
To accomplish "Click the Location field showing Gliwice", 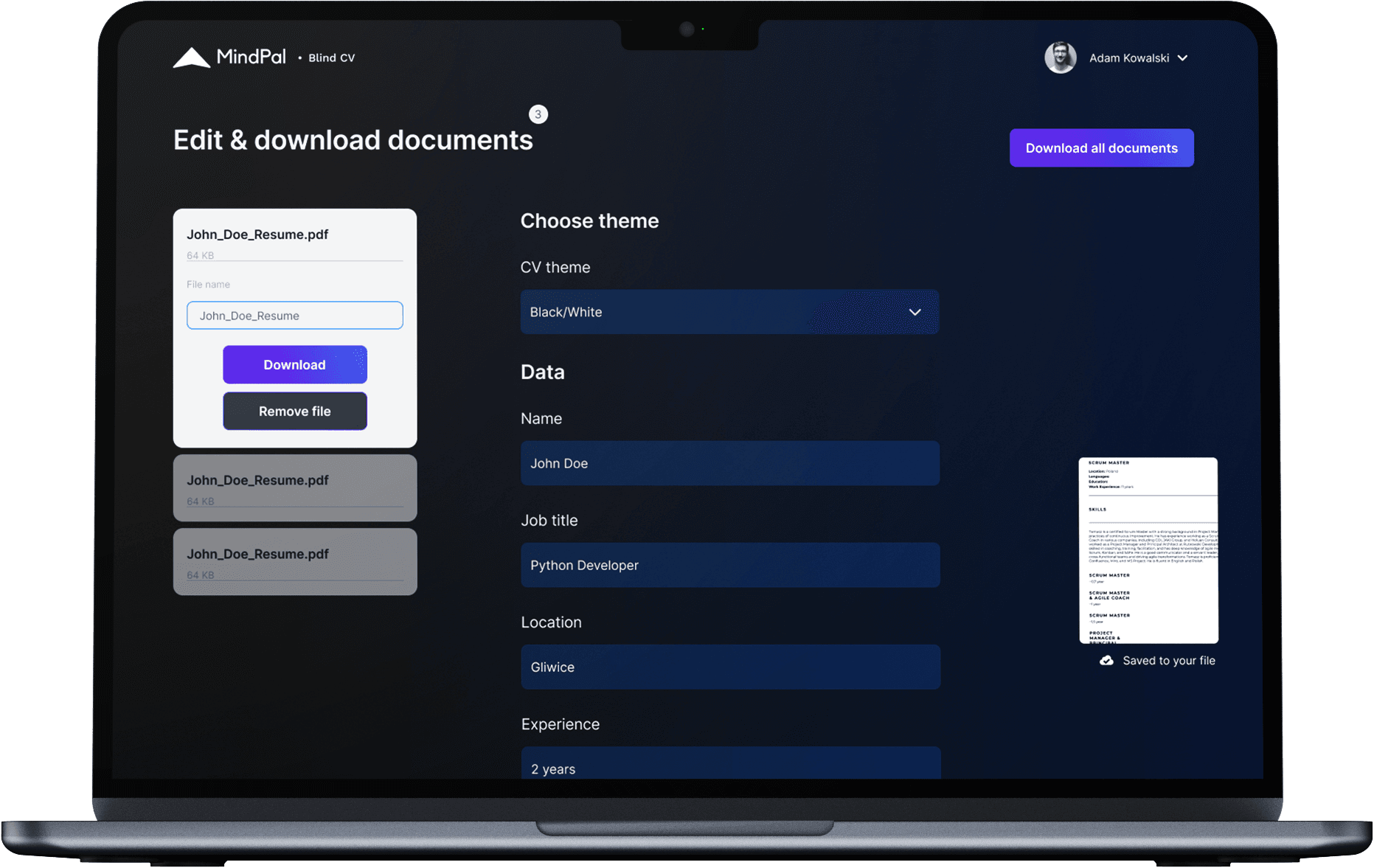I will tap(729, 667).
